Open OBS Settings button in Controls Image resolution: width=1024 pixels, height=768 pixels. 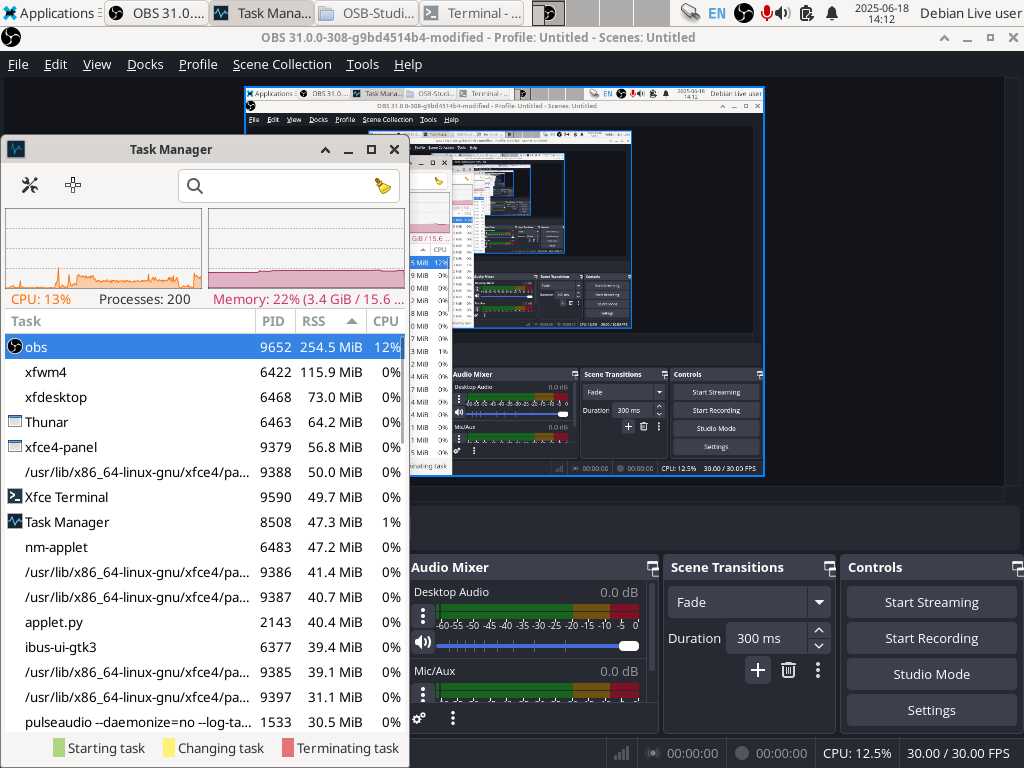pyautogui.click(x=931, y=710)
